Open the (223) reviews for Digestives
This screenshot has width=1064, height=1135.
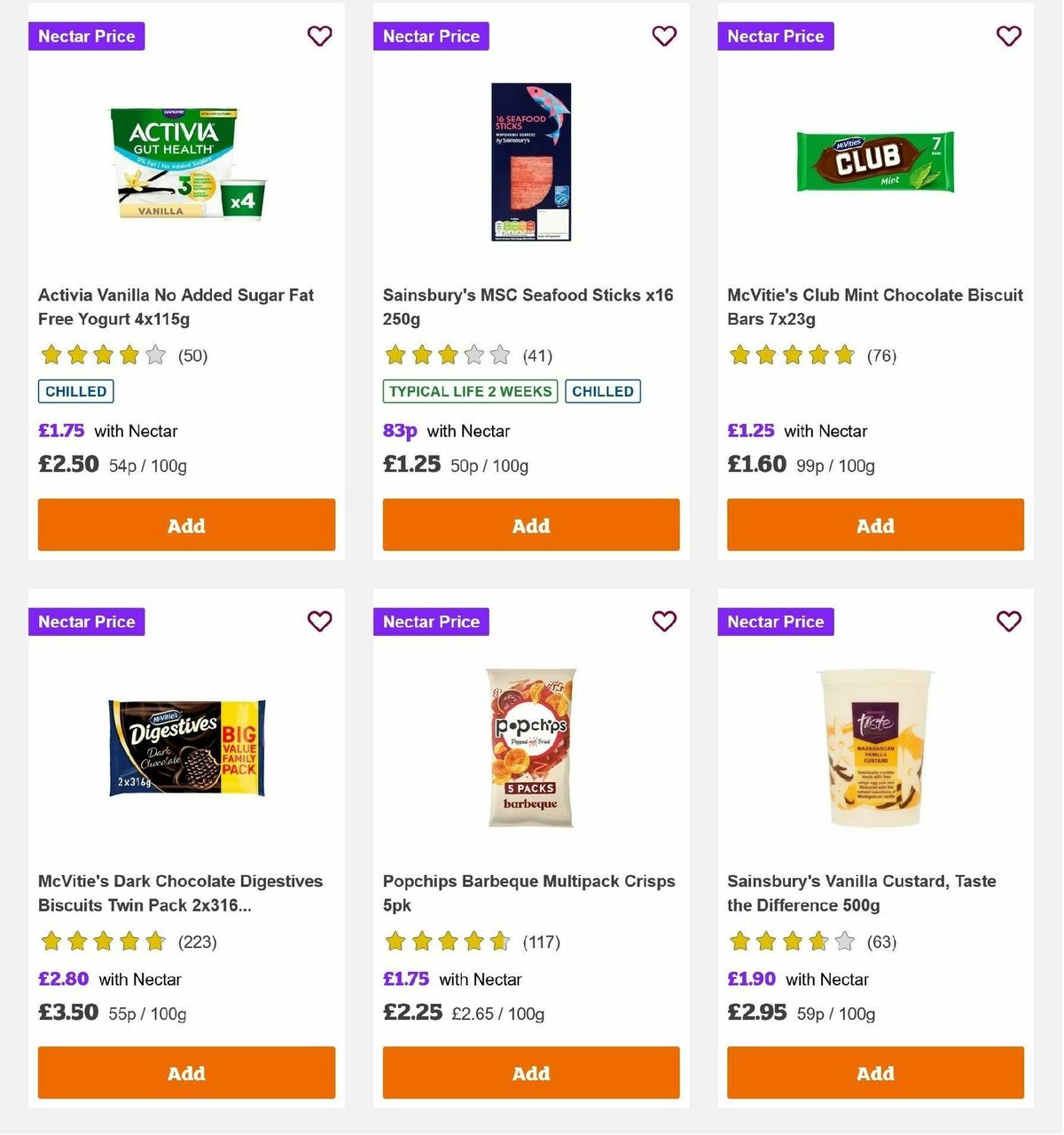point(199,942)
